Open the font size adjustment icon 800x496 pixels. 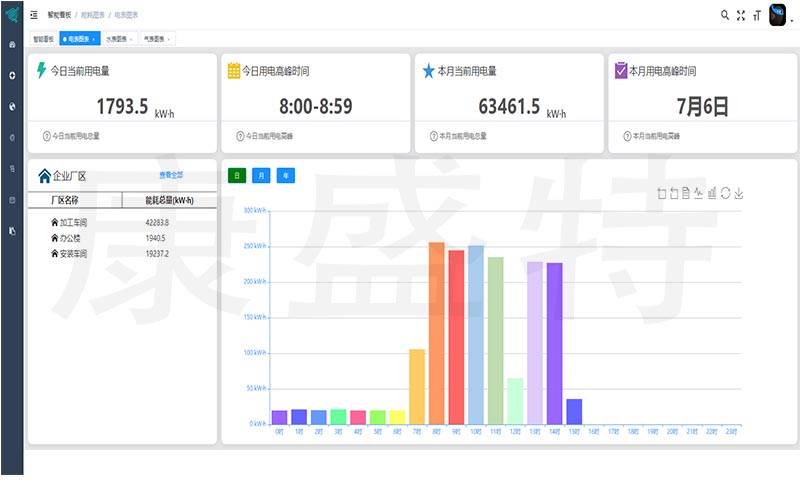tap(757, 15)
